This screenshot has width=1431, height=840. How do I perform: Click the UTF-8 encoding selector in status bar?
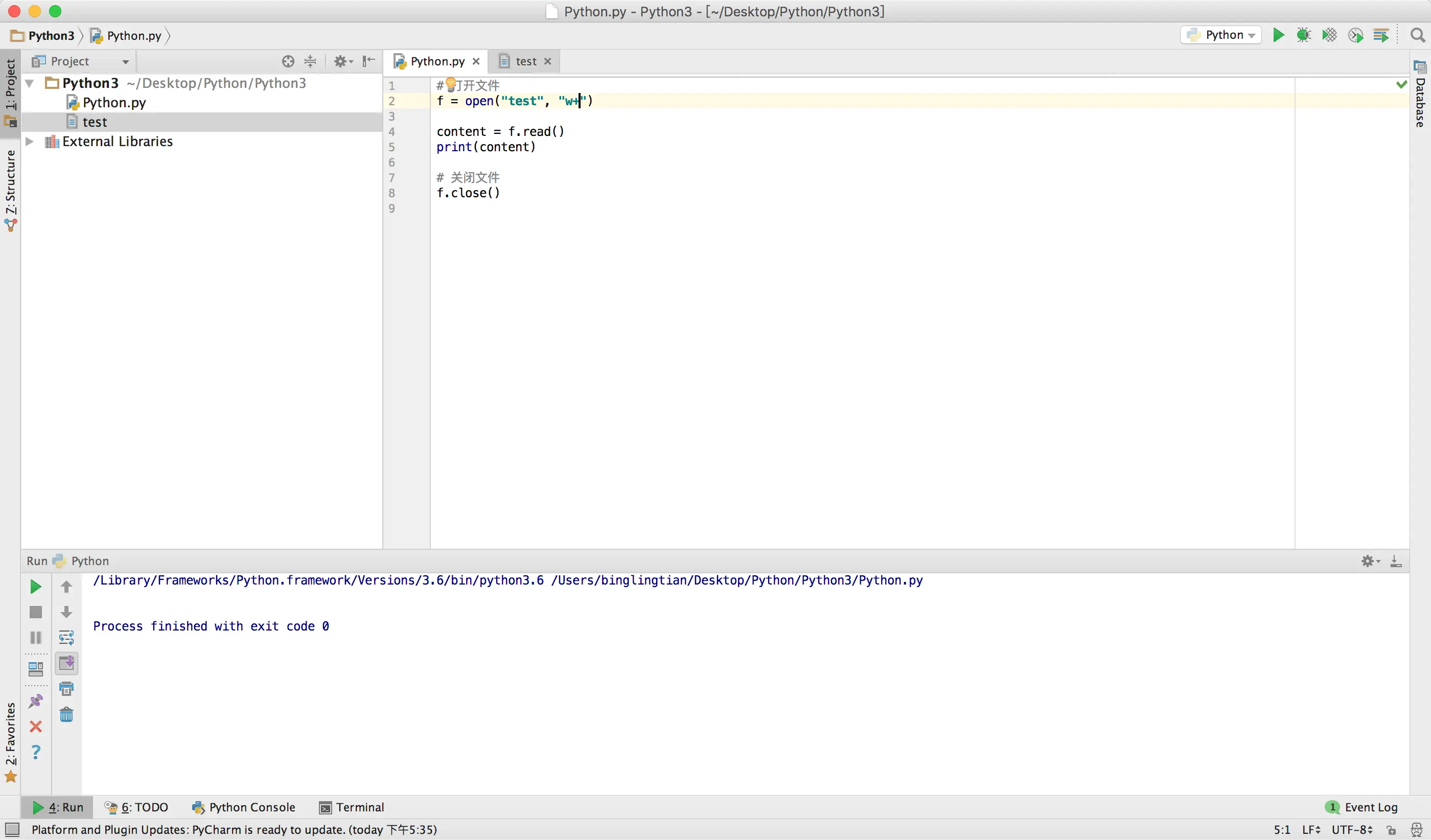[x=1351, y=830]
